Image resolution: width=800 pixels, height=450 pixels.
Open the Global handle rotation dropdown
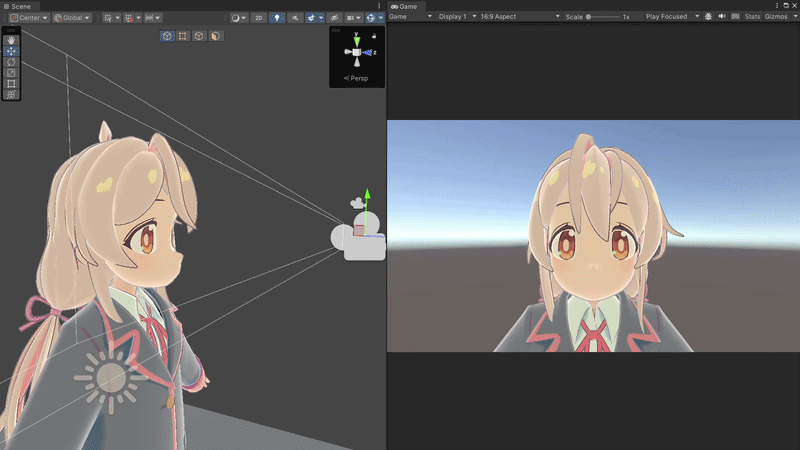(x=72, y=18)
